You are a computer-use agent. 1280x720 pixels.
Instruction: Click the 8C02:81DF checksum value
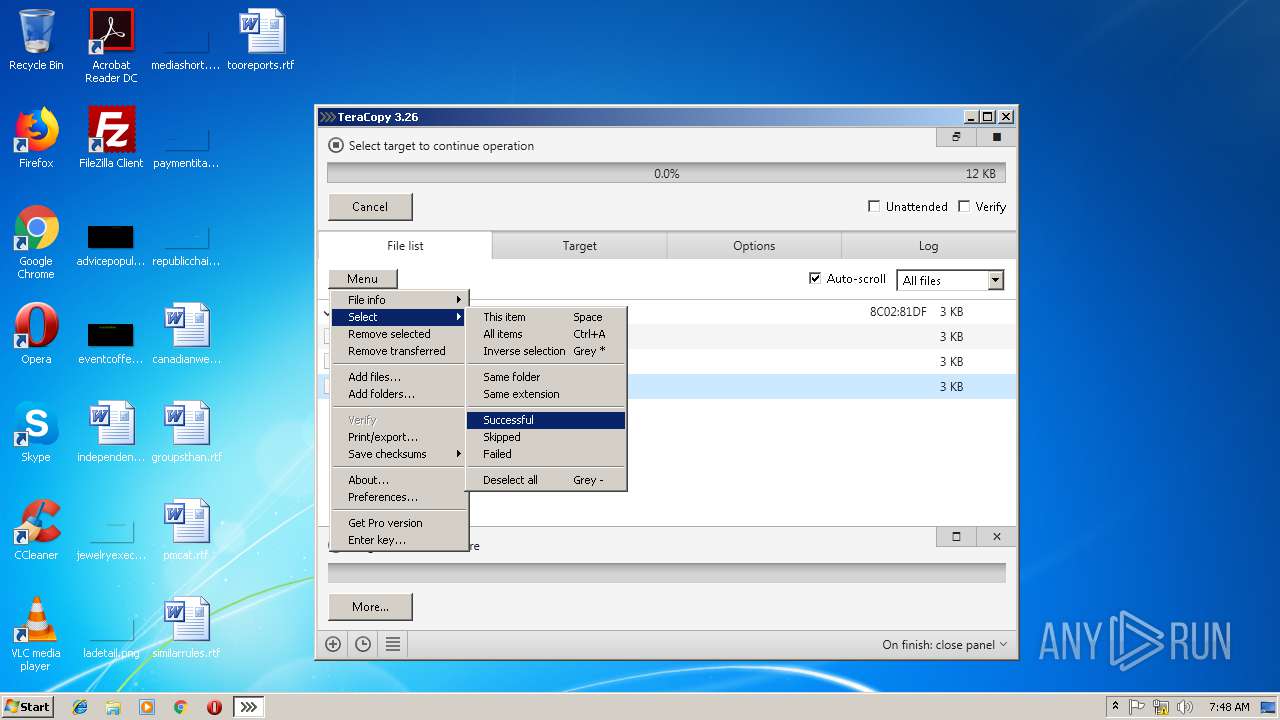tap(898, 312)
